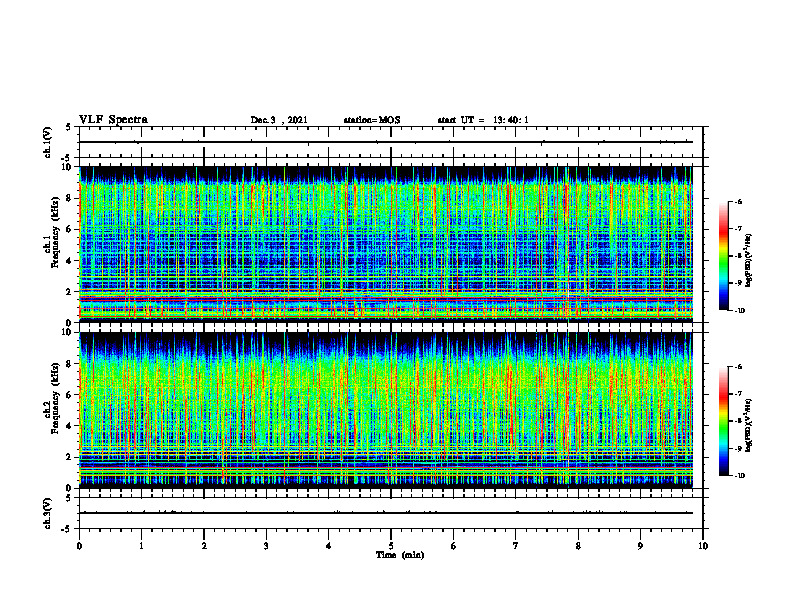This screenshot has width=792, height=612.
Task: Click the ch.3 voltage waveform trace
Action: (386, 513)
